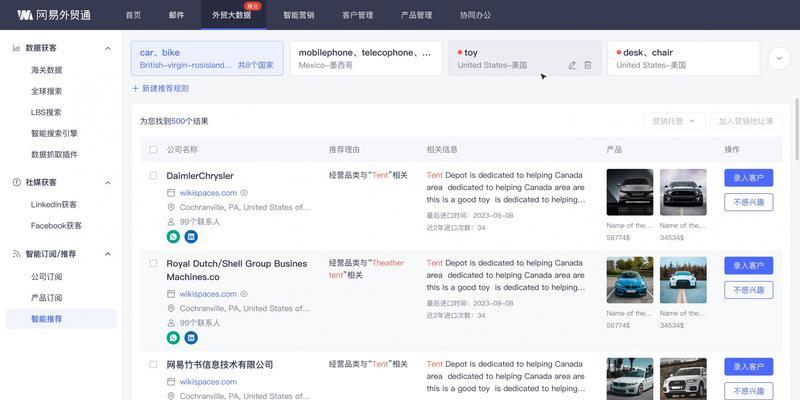Click DaimlerChrysler WhatsApp icon
This screenshot has height=400, width=800.
[x=173, y=237]
